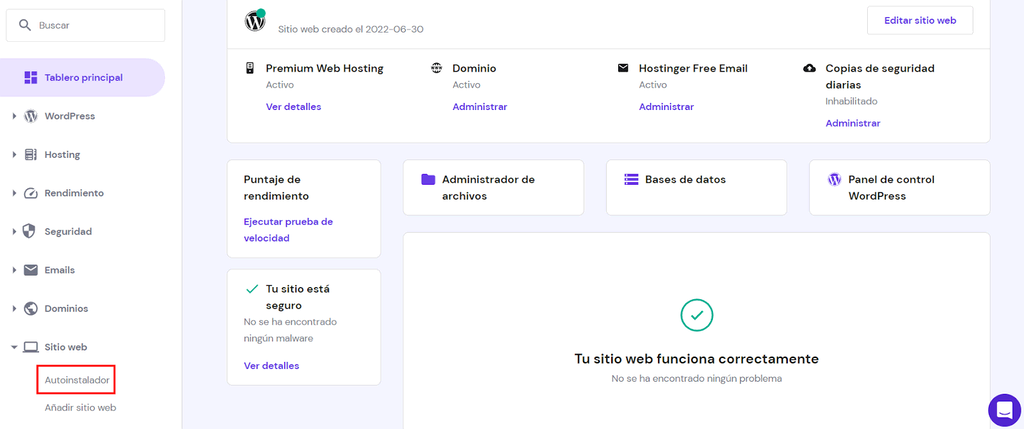This screenshot has height=429, width=1024.
Task: Click the Premium Web Hosting title
Action: tap(325, 68)
